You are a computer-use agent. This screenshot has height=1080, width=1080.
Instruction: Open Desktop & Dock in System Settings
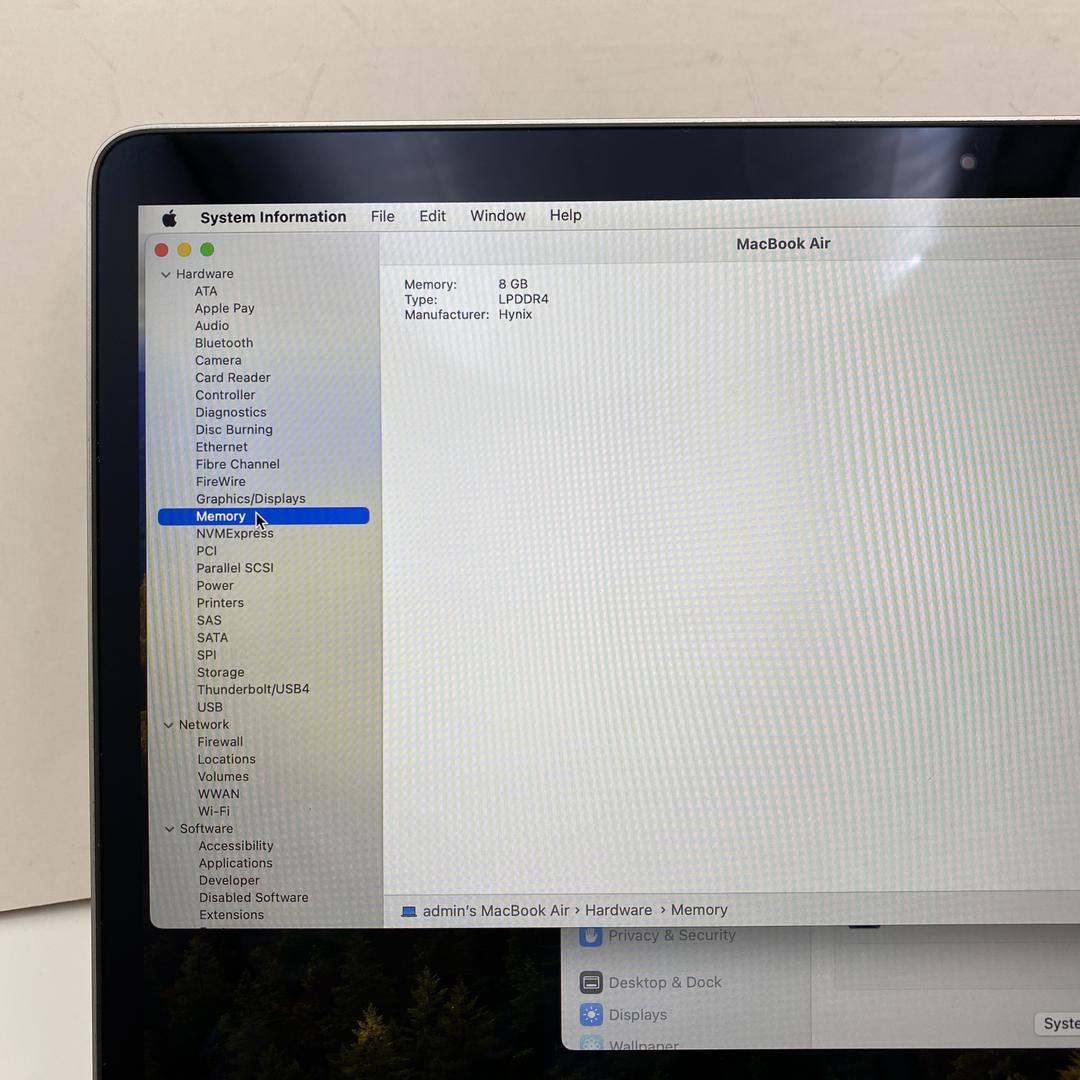tap(651, 982)
